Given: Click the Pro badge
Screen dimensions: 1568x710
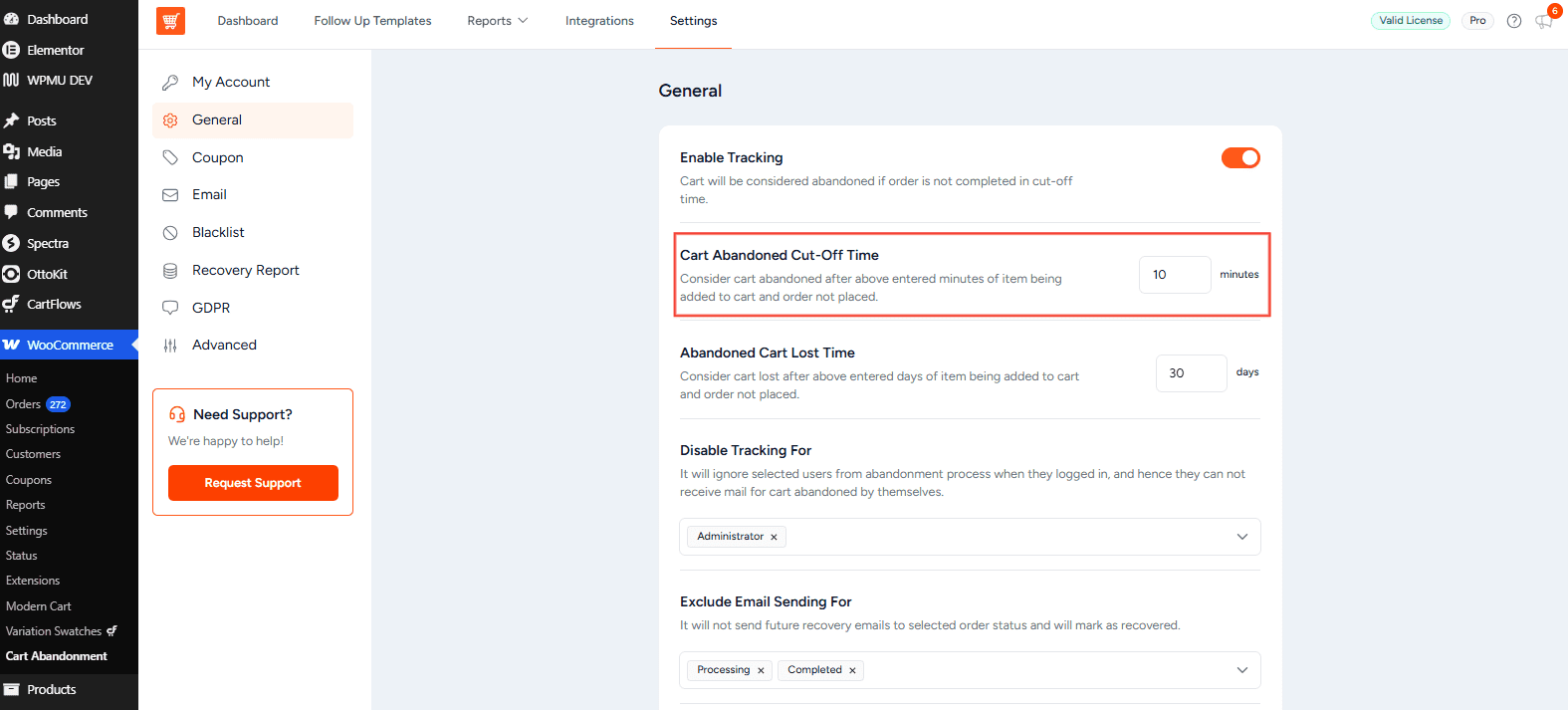Looking at the screenshot, I should point(1477,21).
